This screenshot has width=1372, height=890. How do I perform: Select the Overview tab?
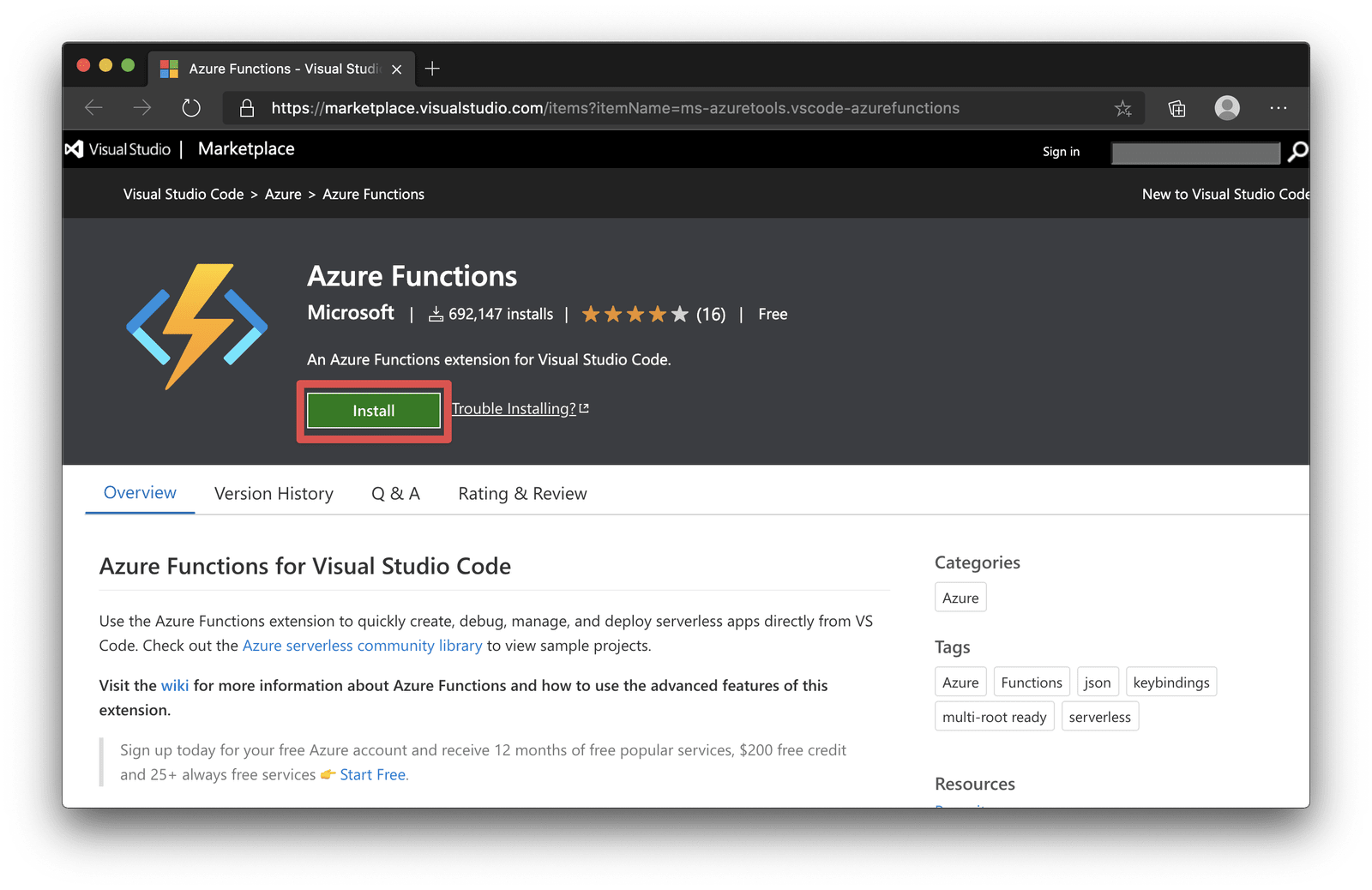coord(140,493)
